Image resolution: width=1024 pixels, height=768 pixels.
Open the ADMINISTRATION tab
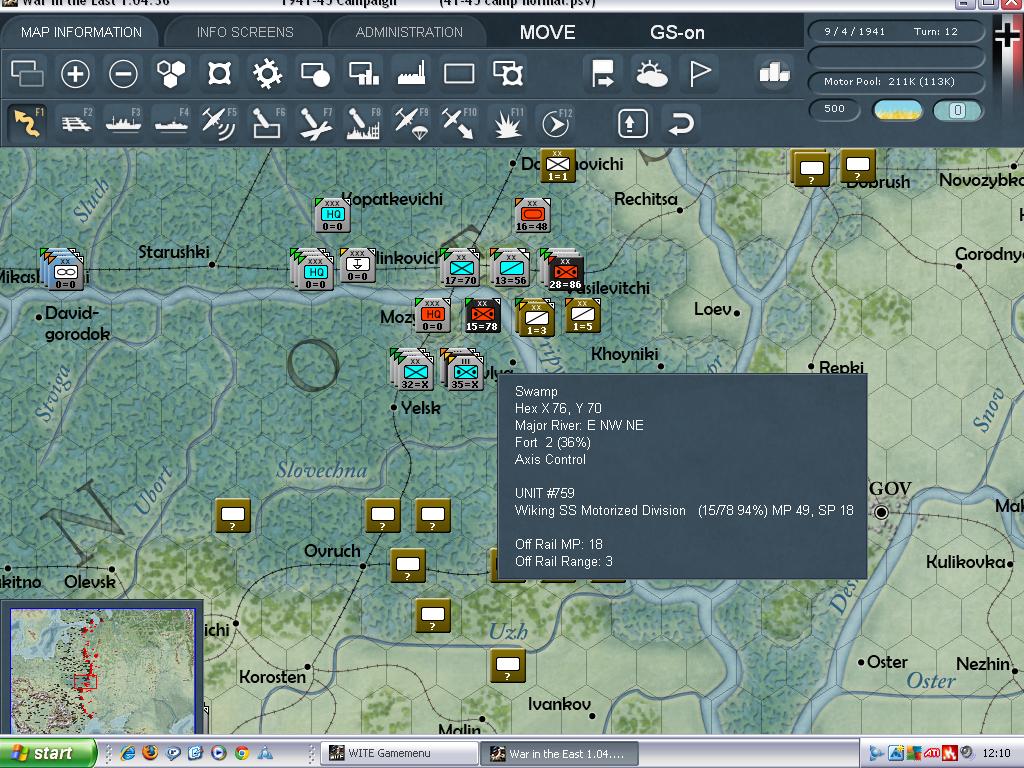click(409, 32)
